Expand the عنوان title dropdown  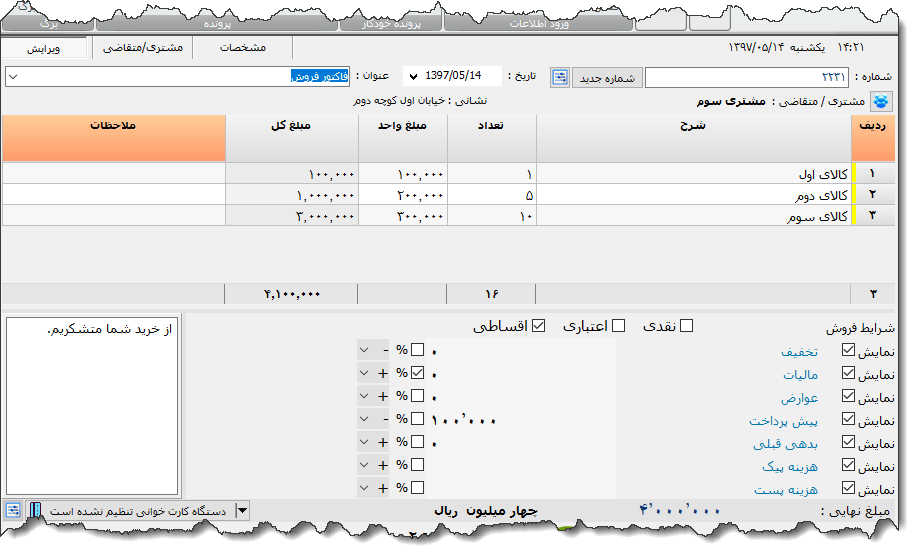[x=13, y=77]
